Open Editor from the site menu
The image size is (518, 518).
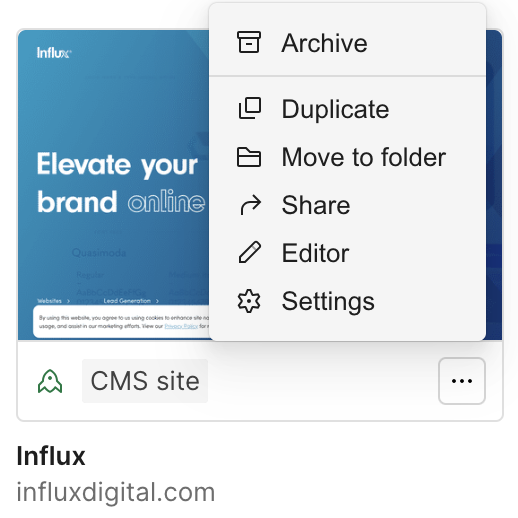click(x=315, y=253)
